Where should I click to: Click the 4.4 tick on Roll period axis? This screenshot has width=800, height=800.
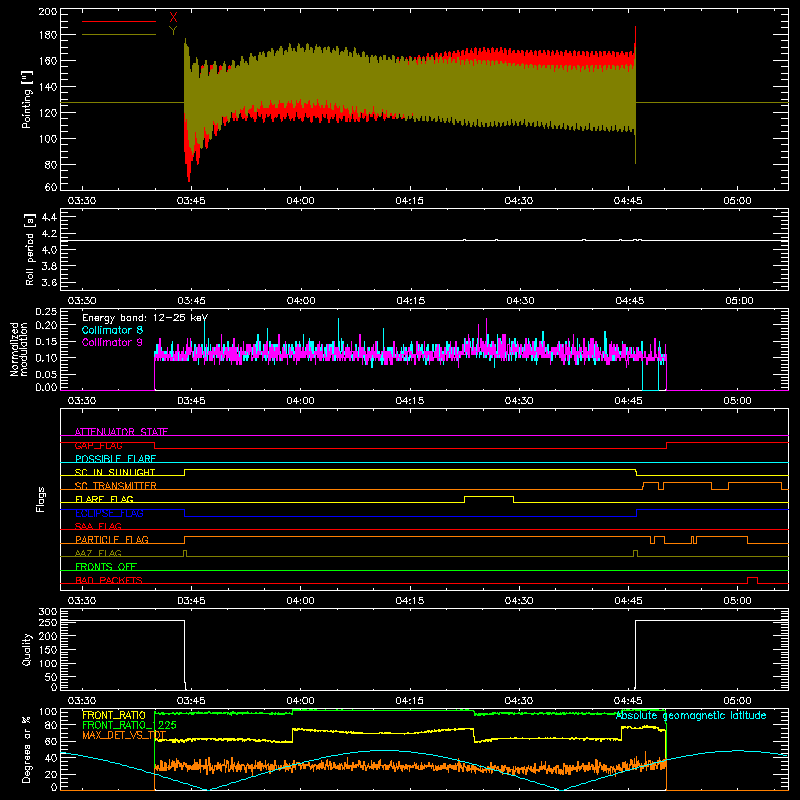point(49,217)
